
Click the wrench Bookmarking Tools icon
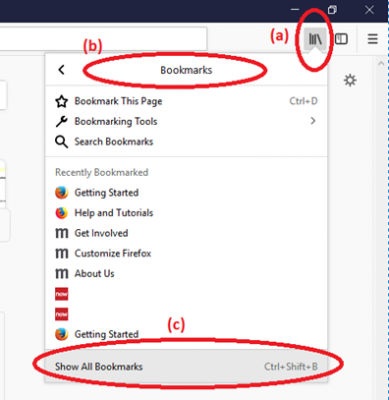click(x=62, y=122)
